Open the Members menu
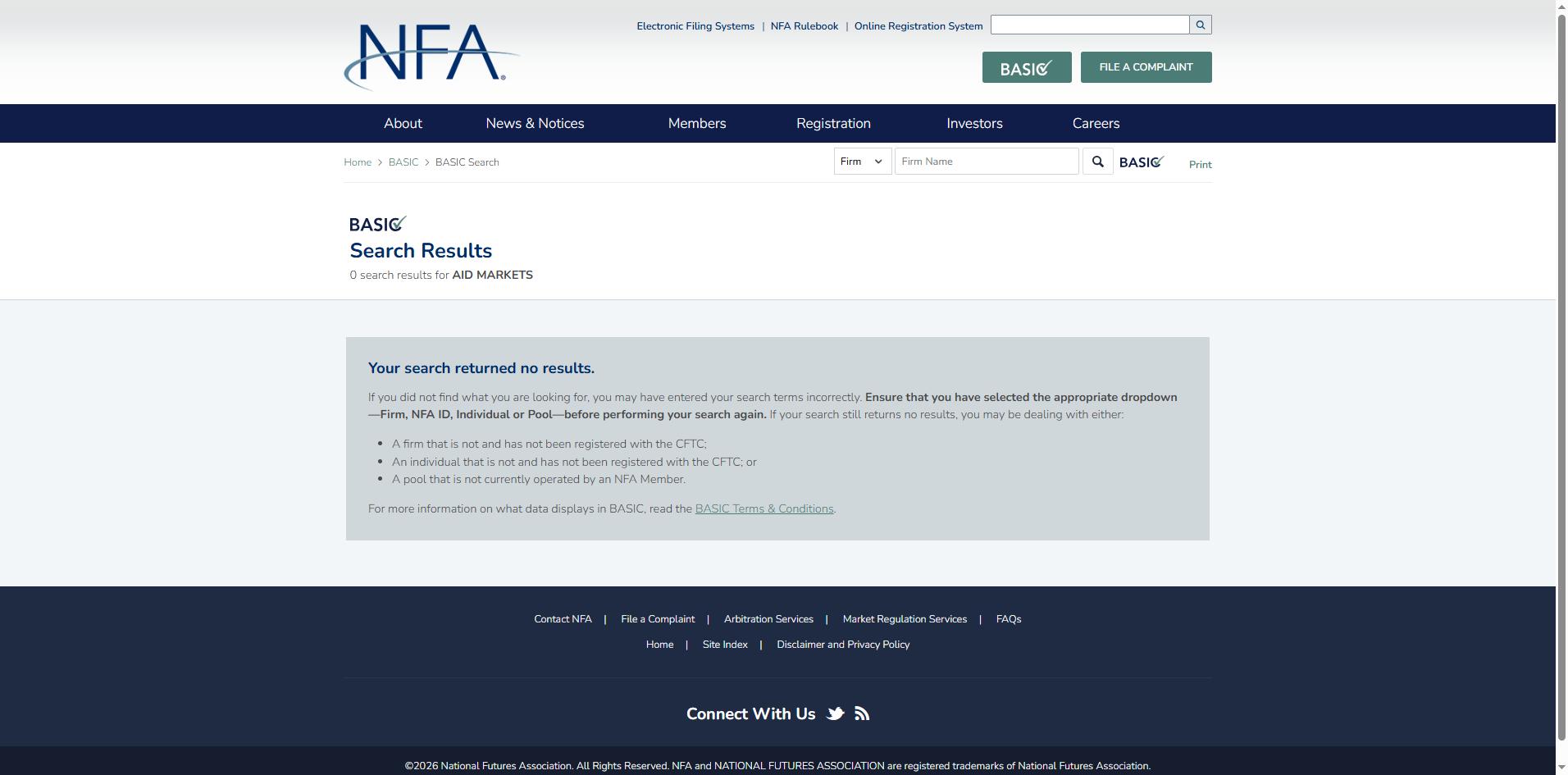The image size is (1568, 775). [x=697, y=123]
